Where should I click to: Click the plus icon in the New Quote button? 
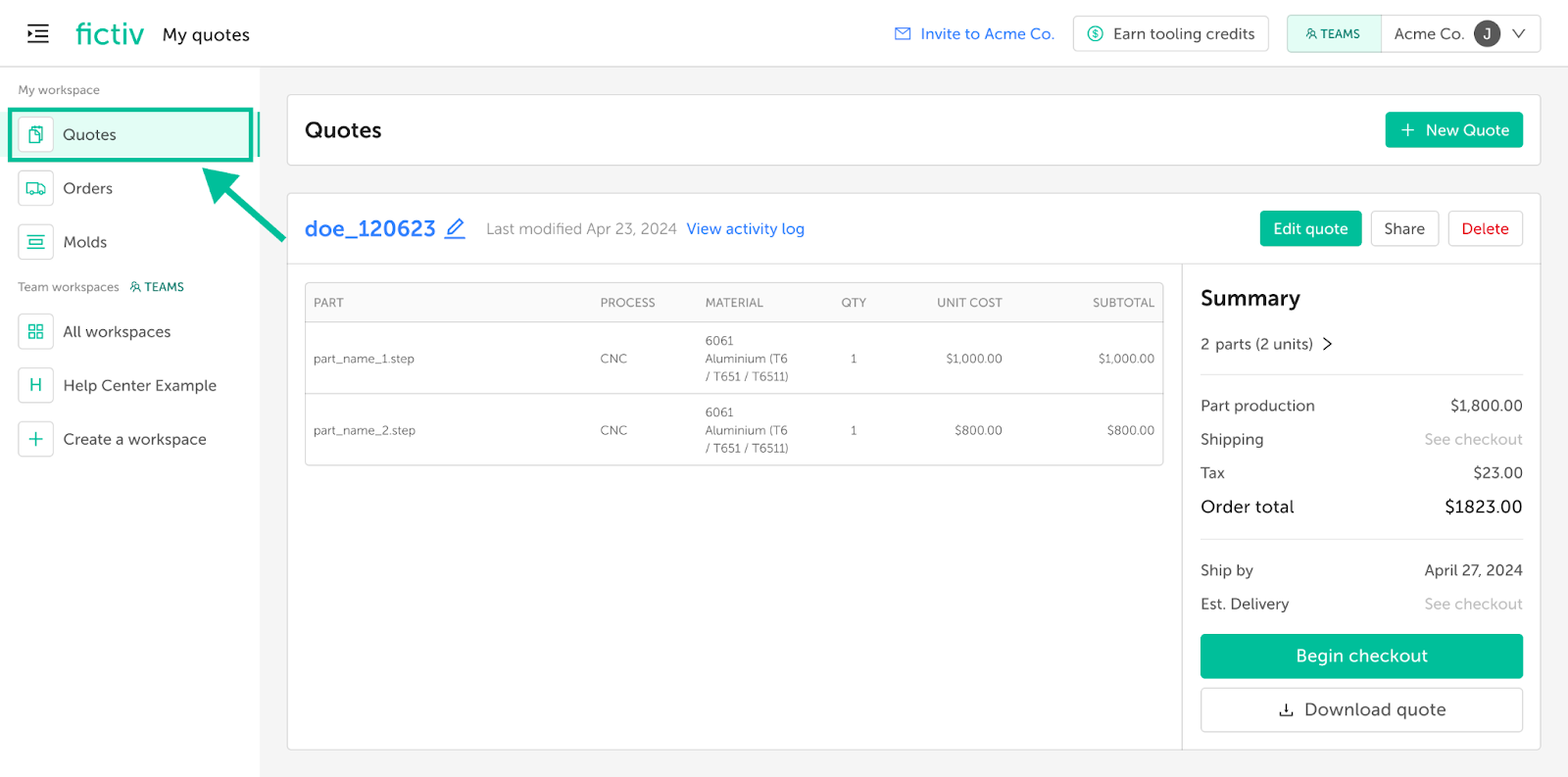[1408, 130]
